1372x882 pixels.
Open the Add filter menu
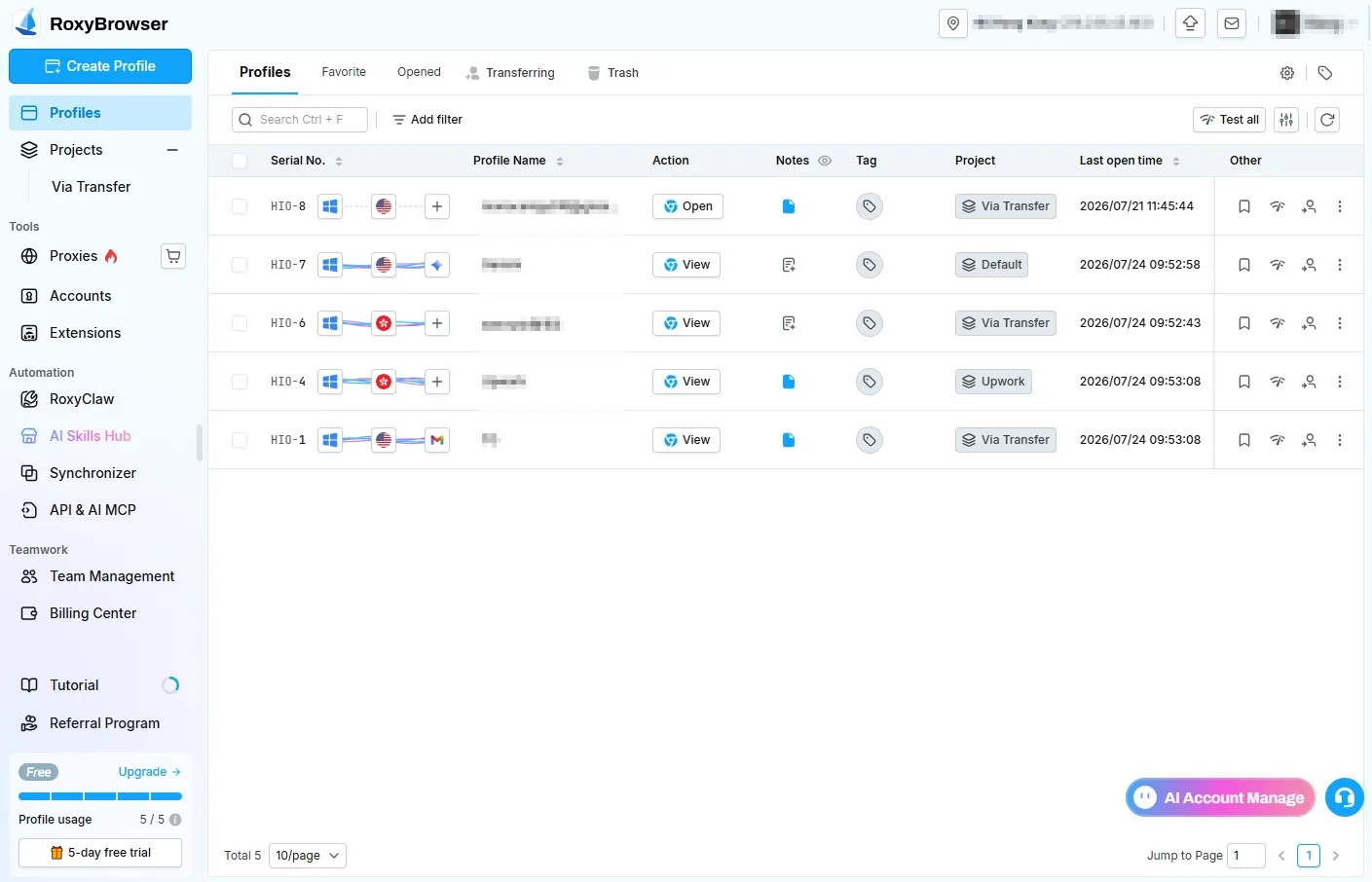click(x=427, y=120)
